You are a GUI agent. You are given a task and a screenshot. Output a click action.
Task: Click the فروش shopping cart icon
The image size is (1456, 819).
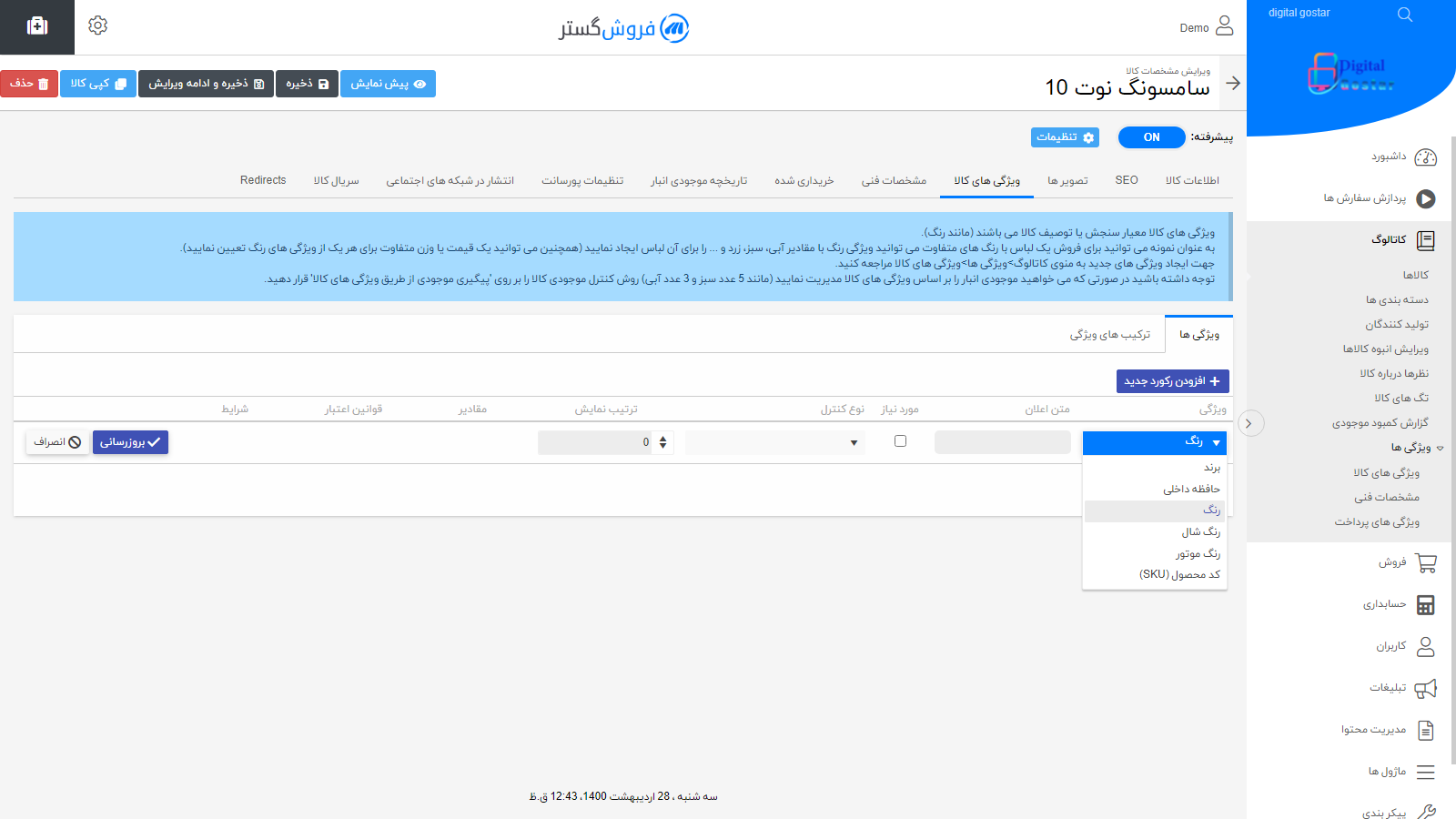[1425, 563]
